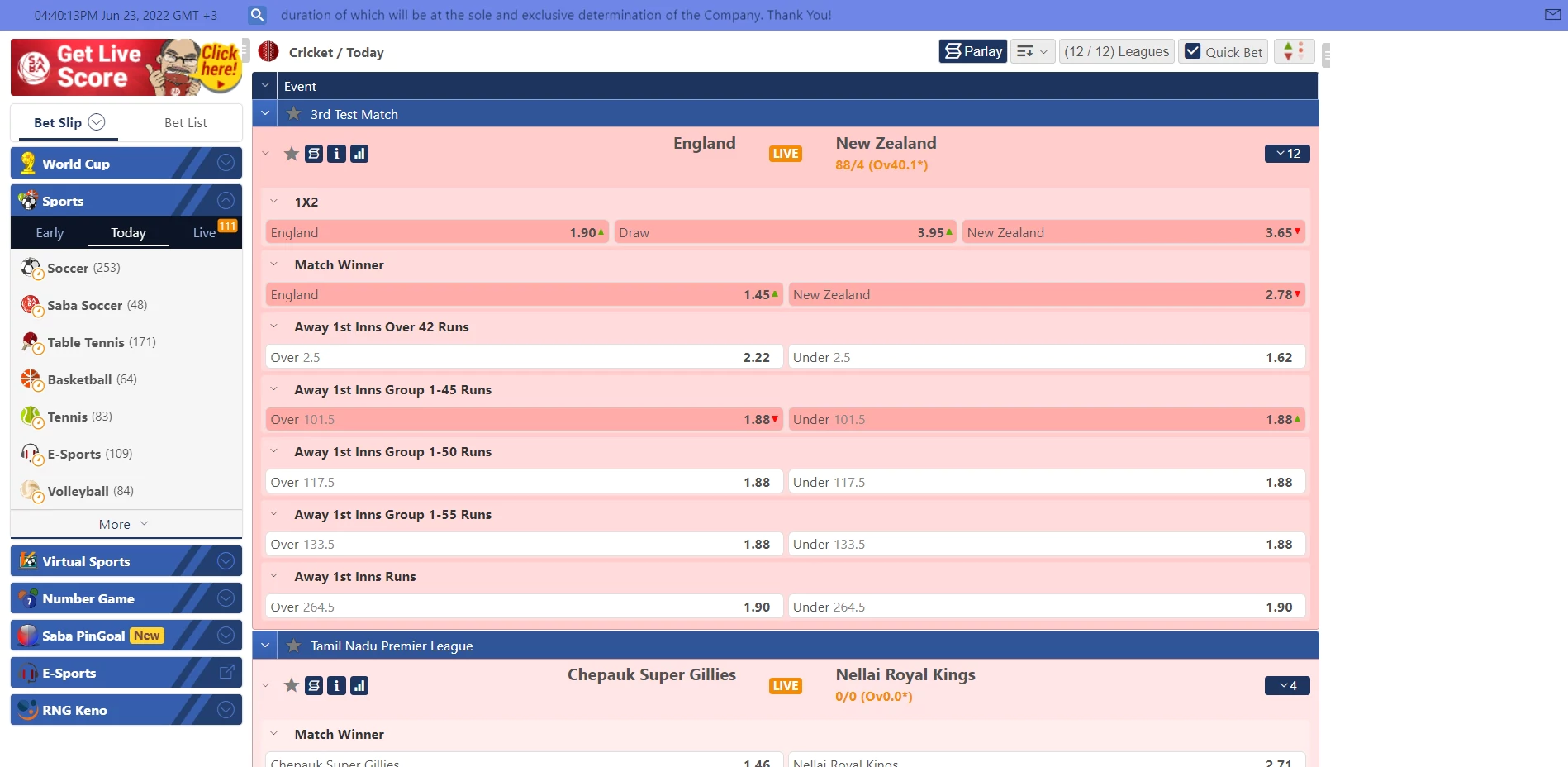Image resolution: width=1568 pixels, height=767 pixels.
Task: Click the odds up/down arrows indicator icon
Action: coord(1294,51)
